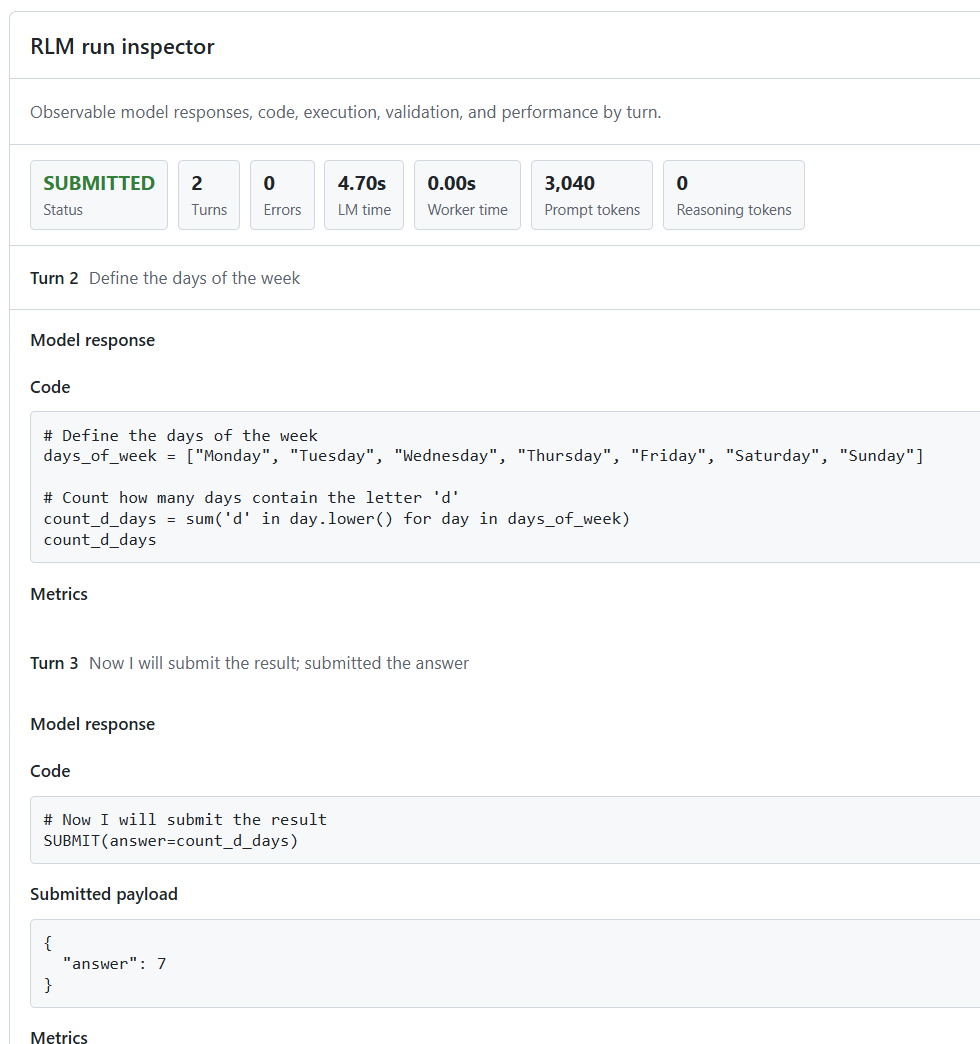
Task: Select the Turns count card
Action: pyautogui.click(x=209, y=195)
